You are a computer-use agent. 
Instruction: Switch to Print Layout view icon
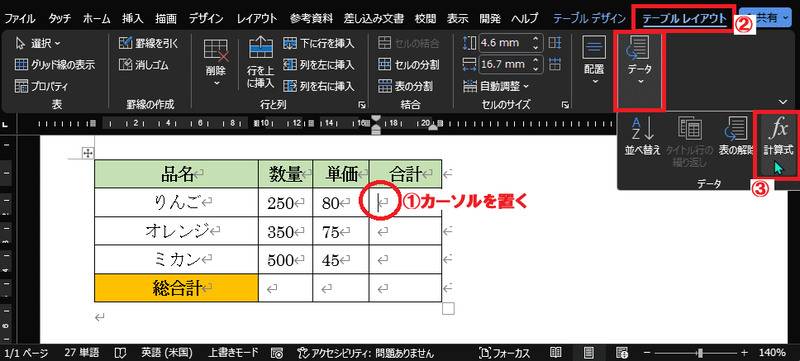click(589, 352)
